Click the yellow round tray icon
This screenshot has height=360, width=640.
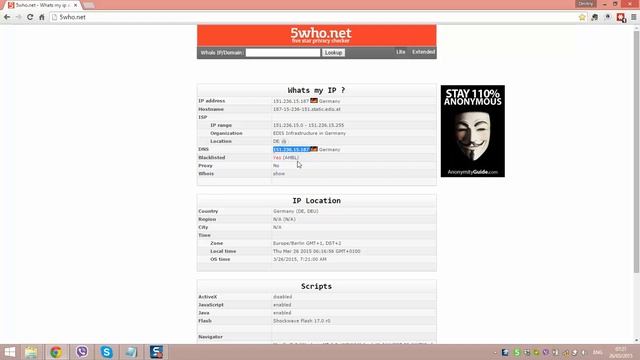[x=536, y=352]
